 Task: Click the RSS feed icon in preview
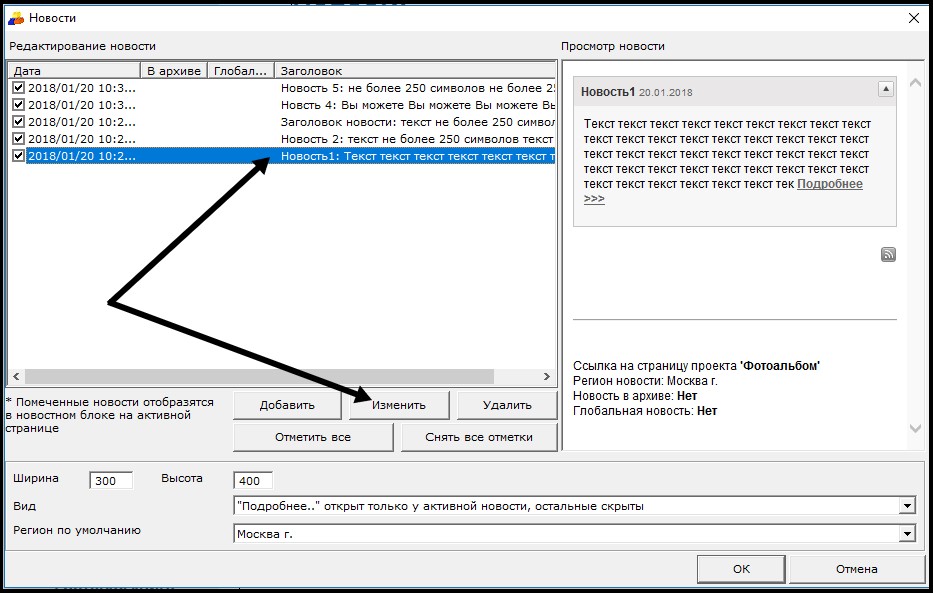coord(888,255)
